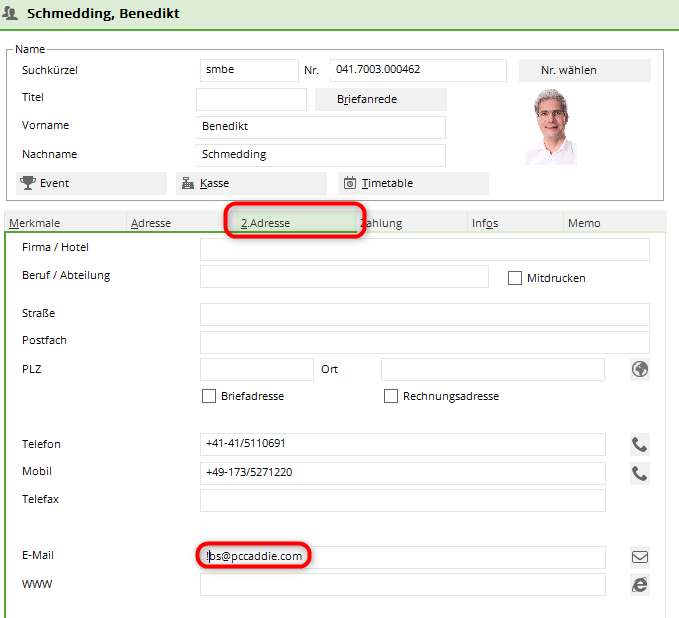The height and width of the screenshot is (618, 679).
Task: Dial the Mobil number via phone icon
Action: click(640, 473)
